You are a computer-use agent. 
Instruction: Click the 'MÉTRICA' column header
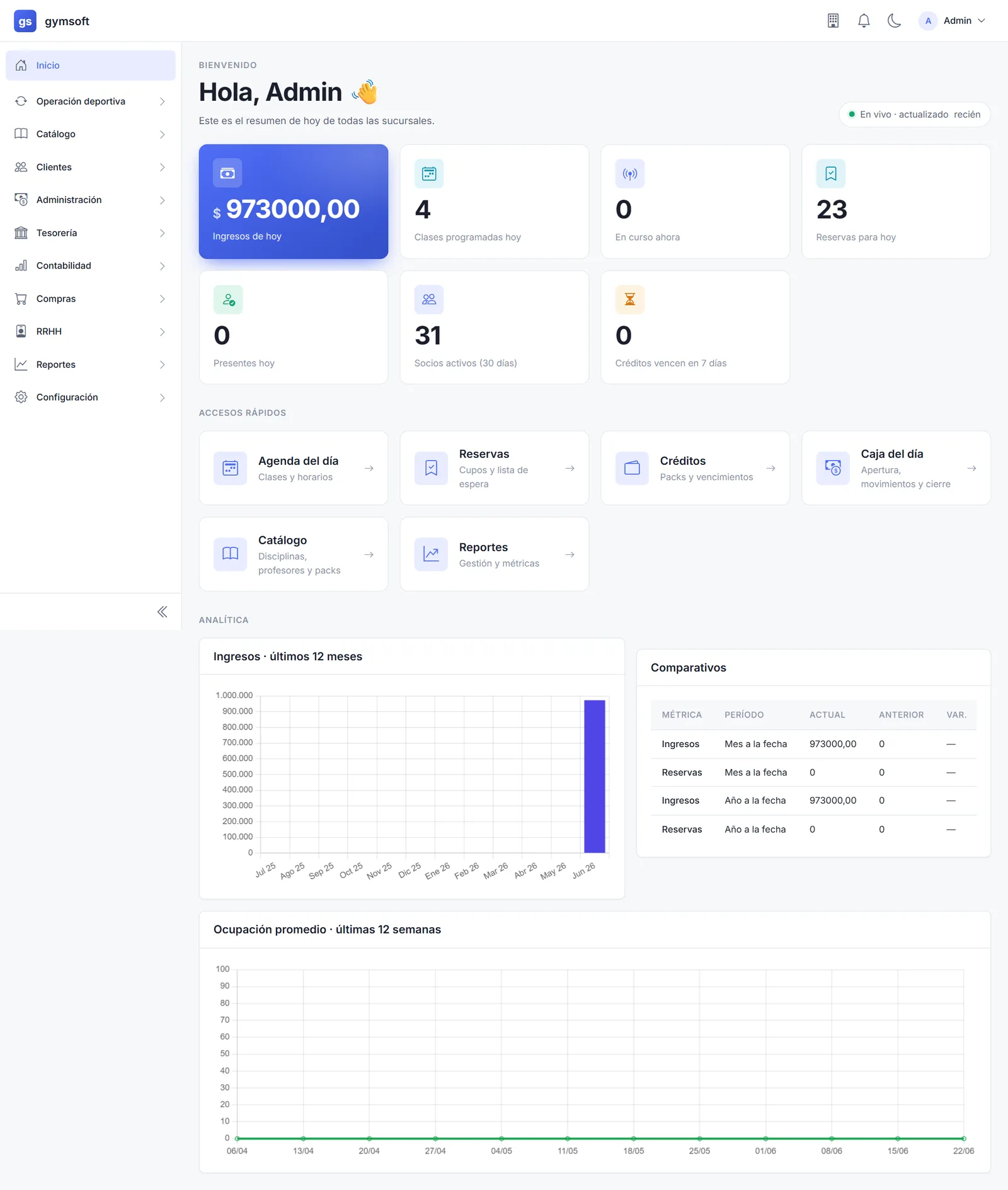[x=682, y=715]
